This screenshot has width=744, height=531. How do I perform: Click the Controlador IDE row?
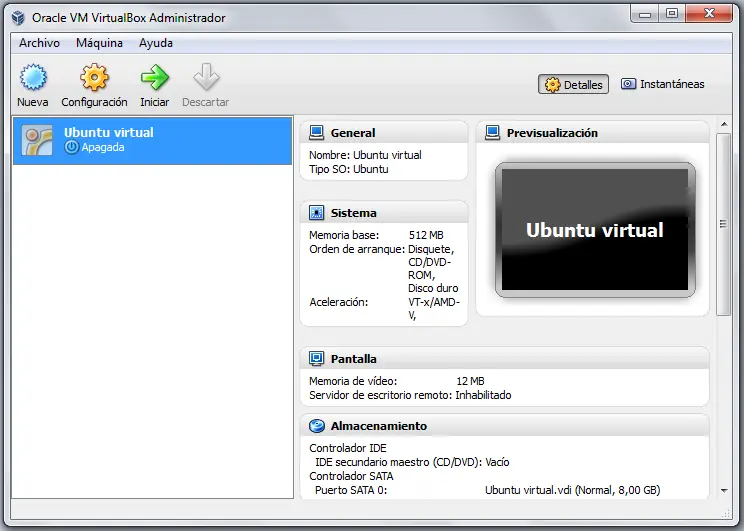tap(348, 448)
